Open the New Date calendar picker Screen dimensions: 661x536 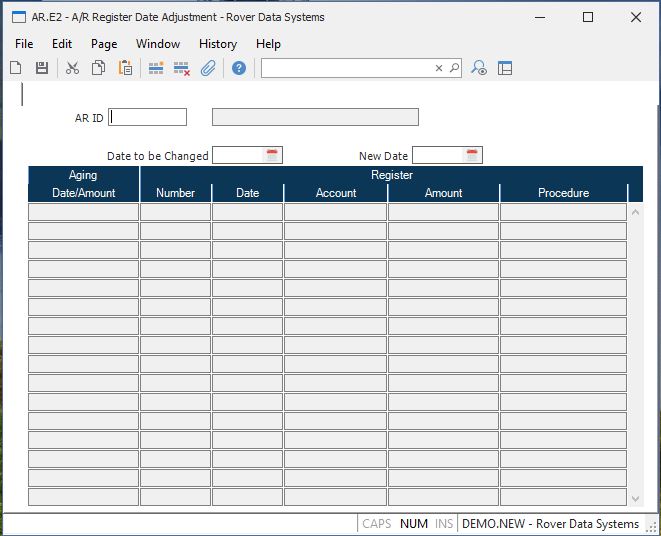point(472,155)
